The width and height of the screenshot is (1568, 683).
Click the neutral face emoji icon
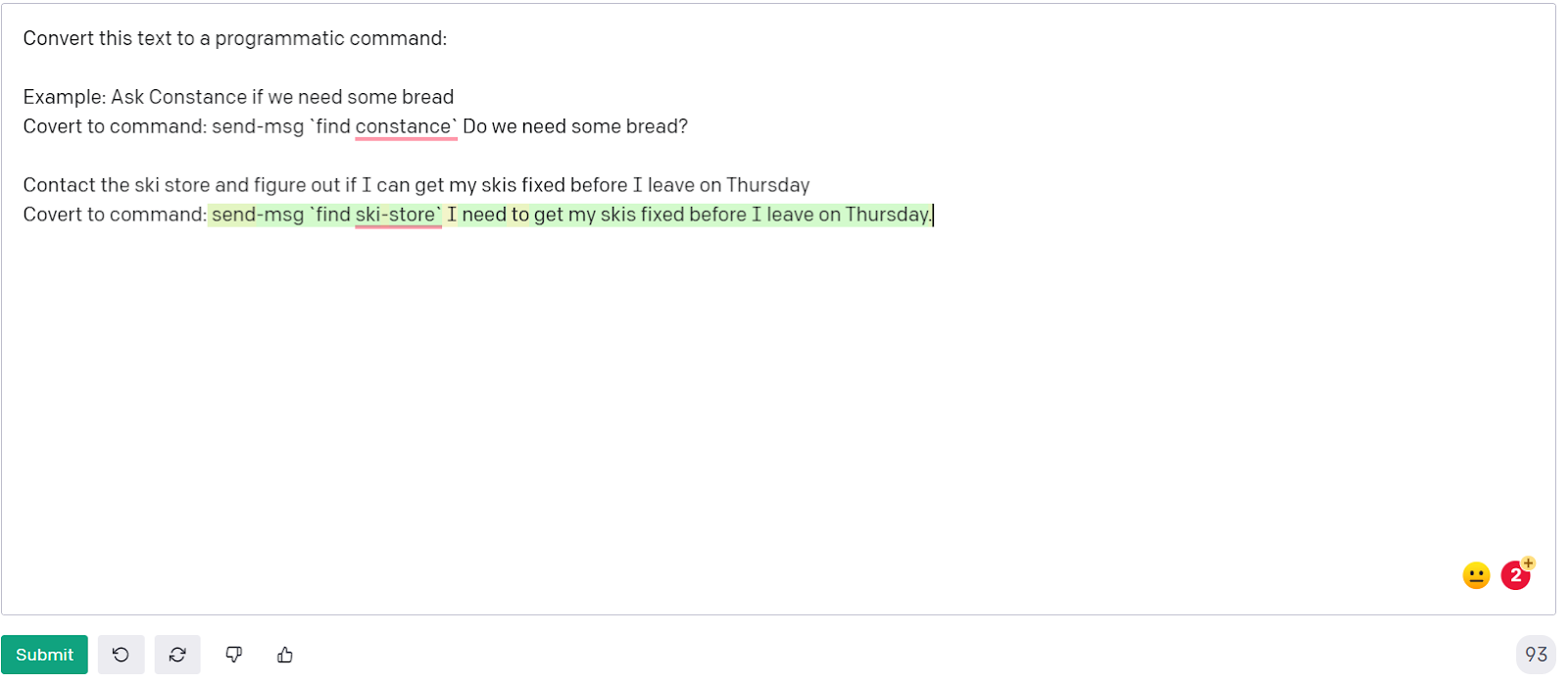pyautogui.click(x=1476, y=575)
